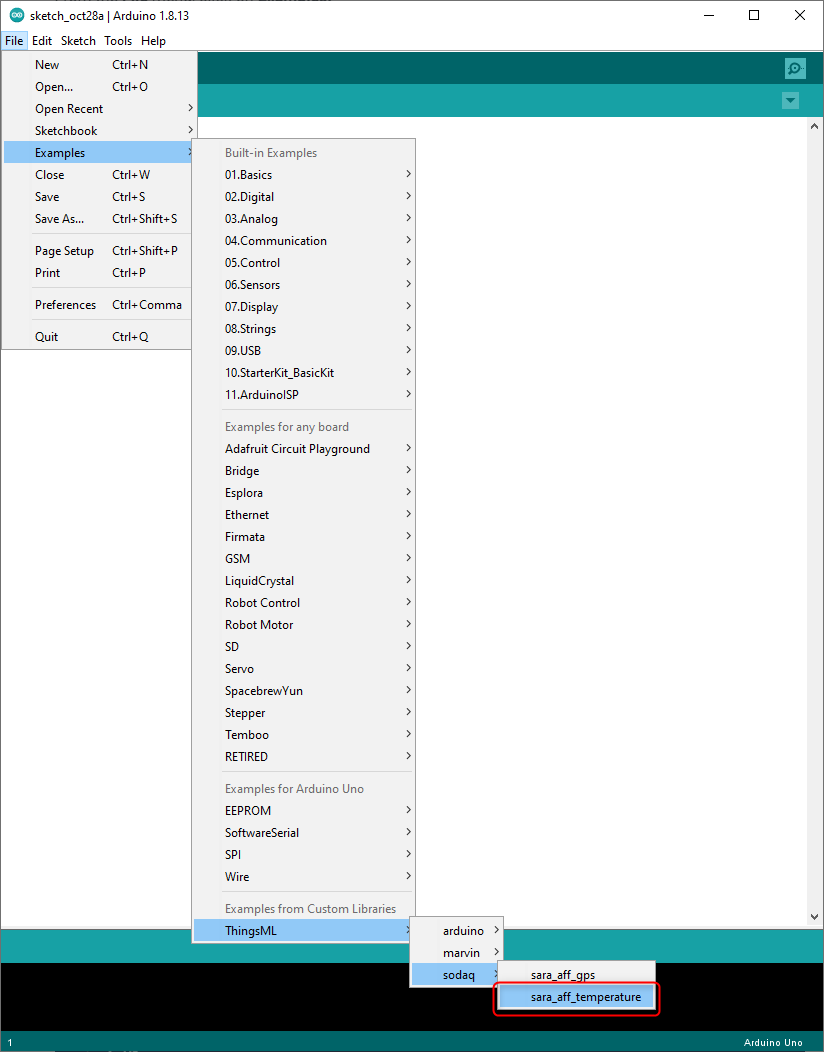This screenshot has height=1052, width=824.
Task: Open SoftwareSerial examples submenu
Action: tap(303, 833)
